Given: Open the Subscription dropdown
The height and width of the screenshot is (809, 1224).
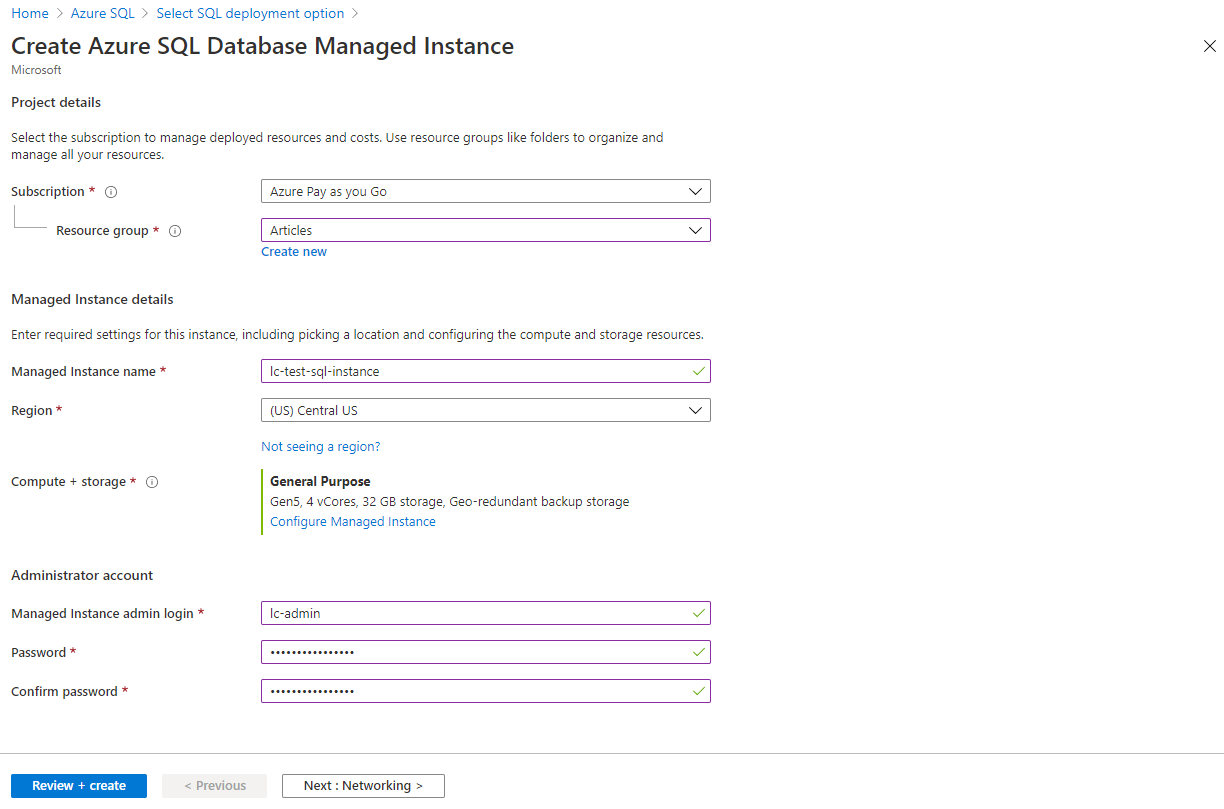Looking at the screenshot, I should click(485, 191).
